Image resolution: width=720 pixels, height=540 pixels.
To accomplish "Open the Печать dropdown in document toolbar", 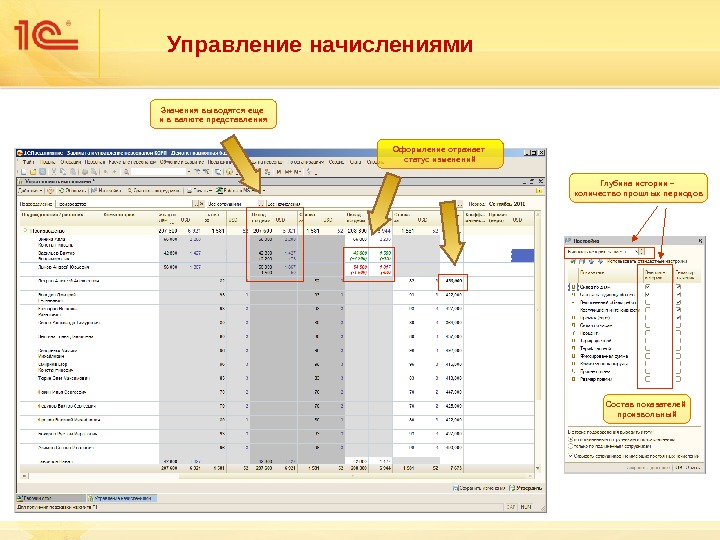I will pos(199,191).
